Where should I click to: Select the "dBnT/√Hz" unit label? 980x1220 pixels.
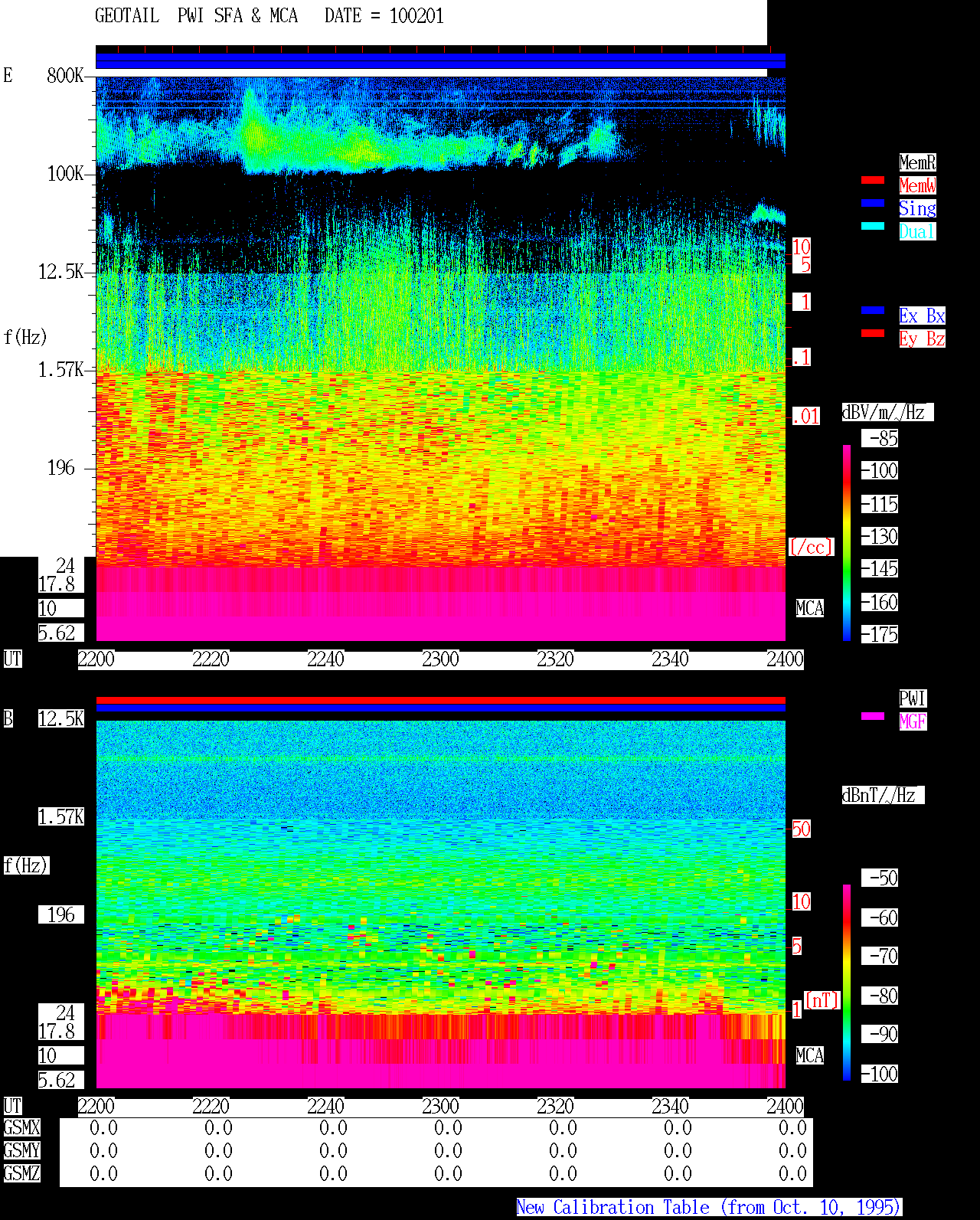click(883, 795)
